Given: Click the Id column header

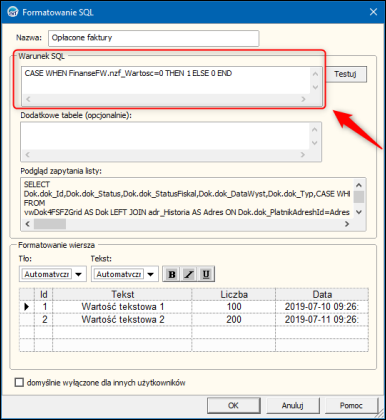Looking at the screenshot, I should [44, 294].
